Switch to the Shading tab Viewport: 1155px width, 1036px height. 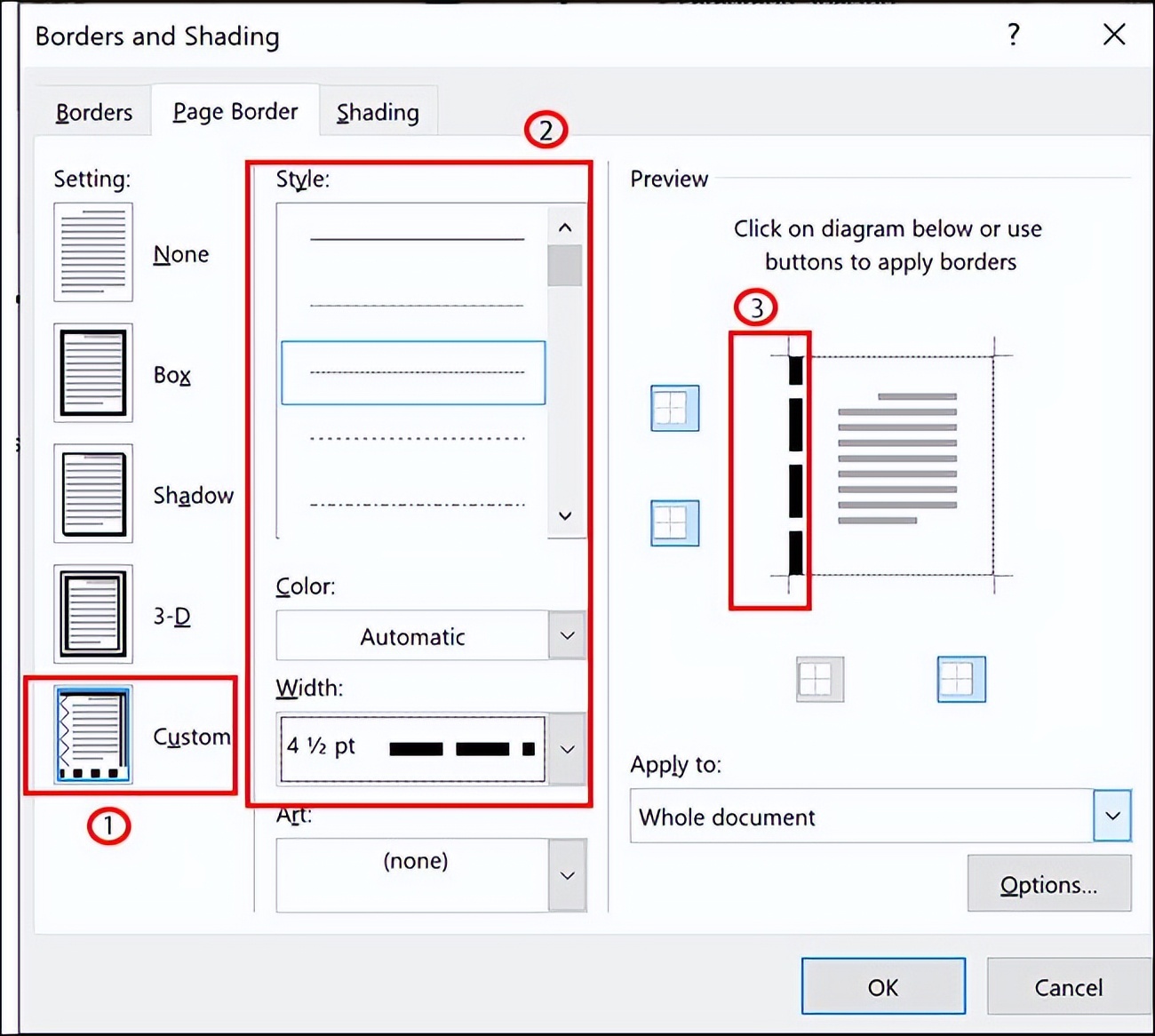(x=378, y=112)
